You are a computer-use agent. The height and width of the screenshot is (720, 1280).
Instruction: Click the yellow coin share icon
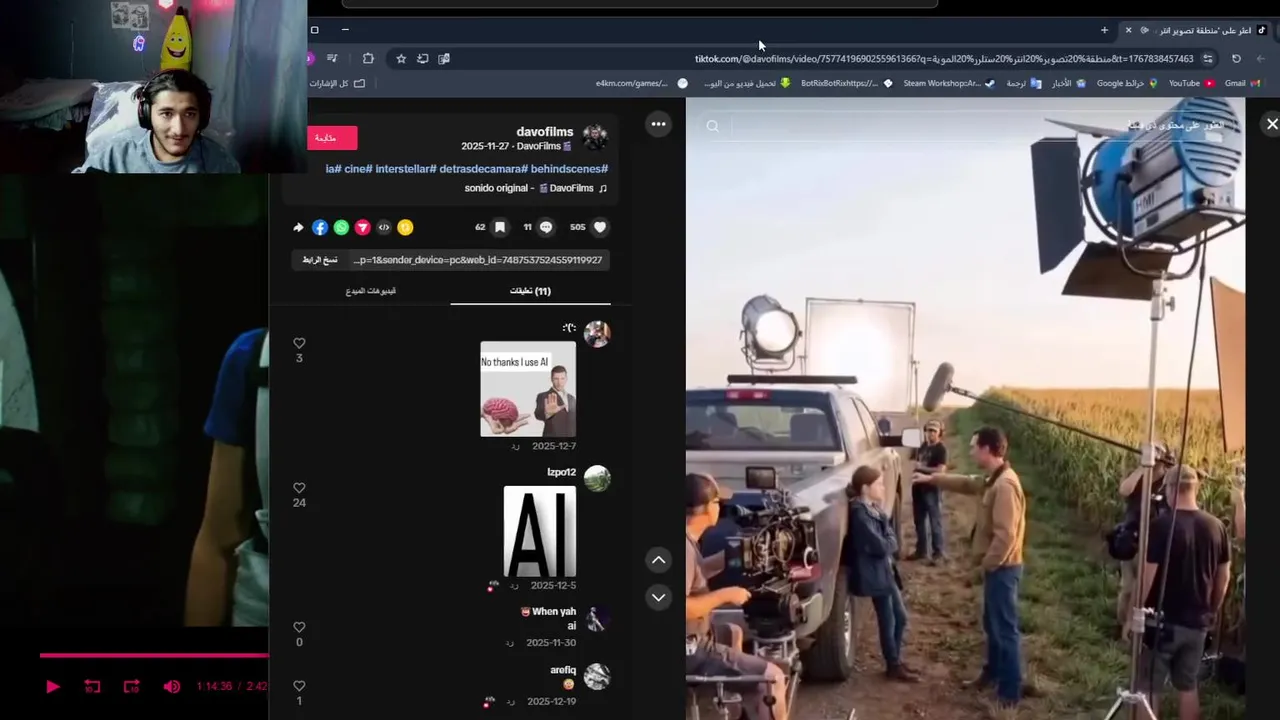tap(405, 227)
